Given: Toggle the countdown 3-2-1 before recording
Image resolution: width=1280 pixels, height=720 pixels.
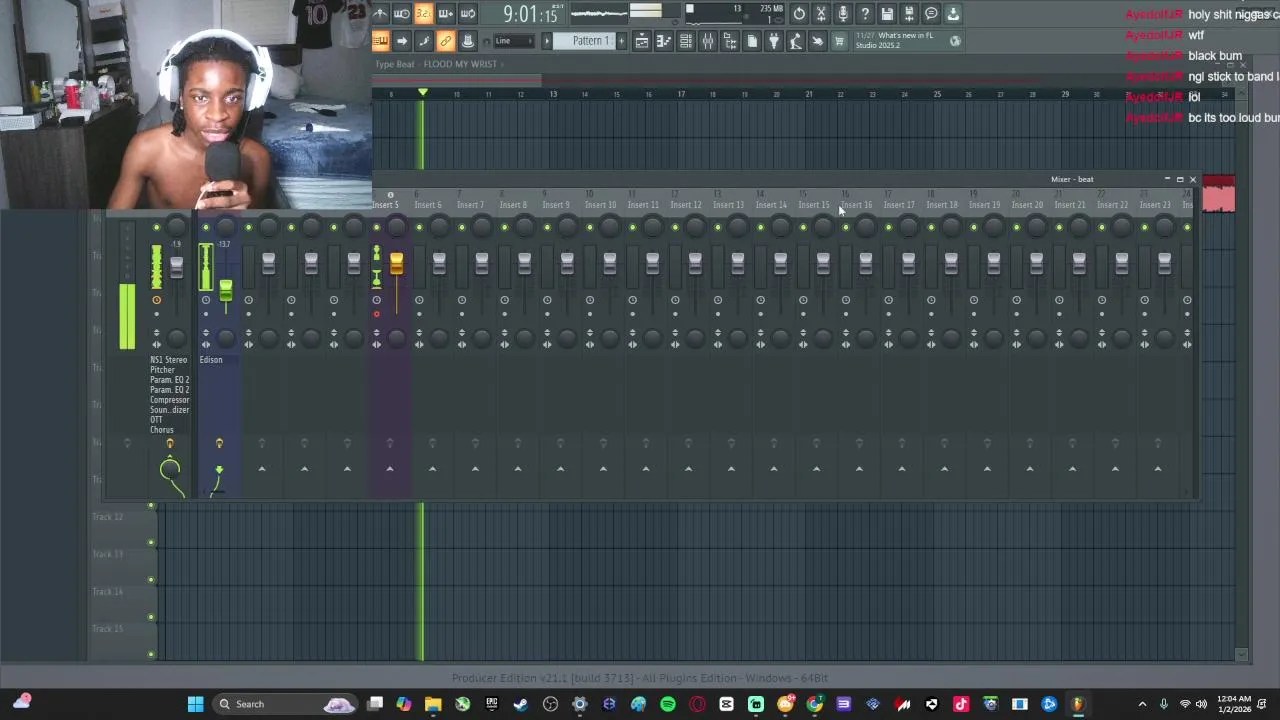Looking at the screenshot, I should pos(424,14).
